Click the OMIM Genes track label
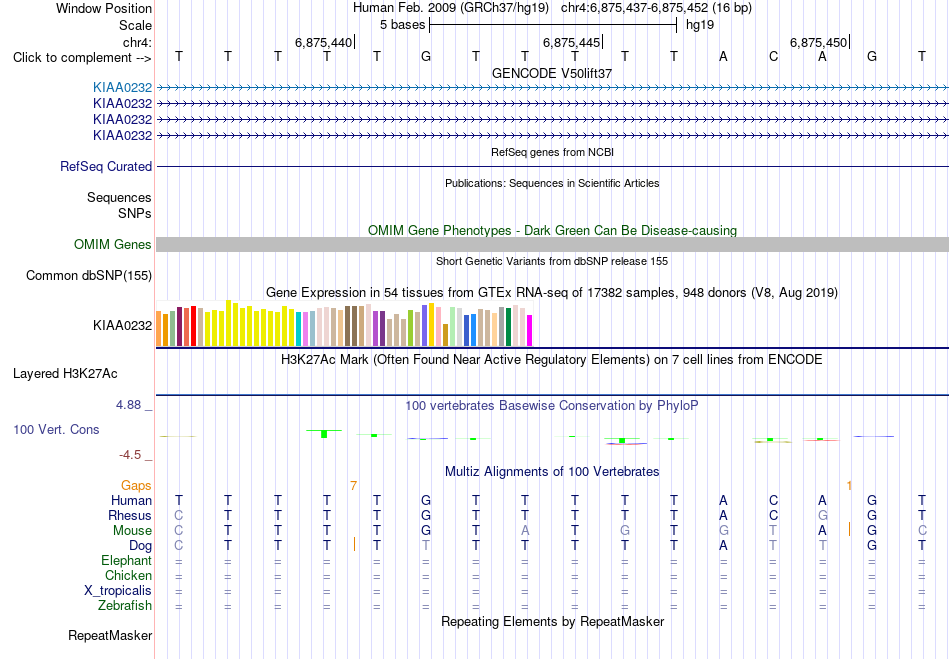The height and width of the screenshot is (659, 950). pyautogui.click(x=113, y=245)
